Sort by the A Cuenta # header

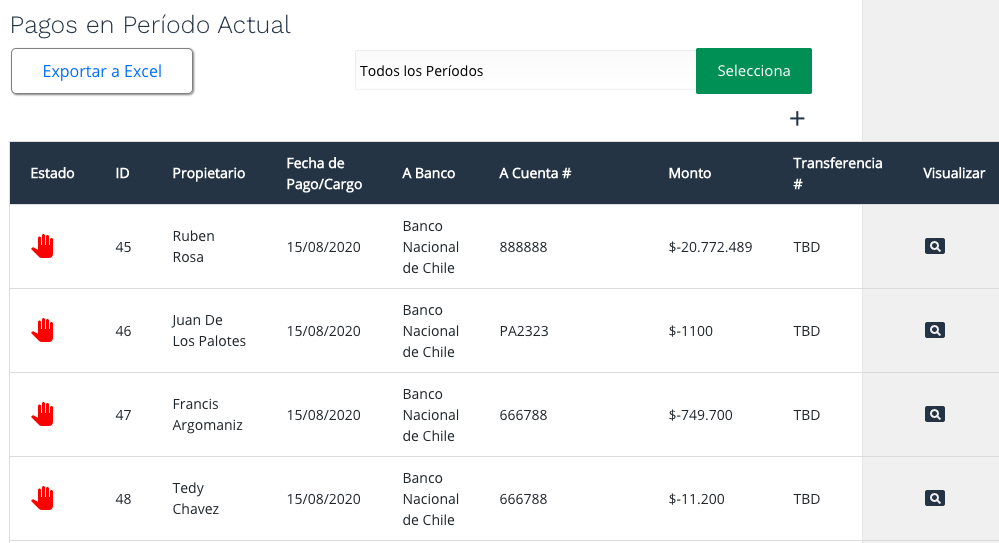(x=535, y=173)
